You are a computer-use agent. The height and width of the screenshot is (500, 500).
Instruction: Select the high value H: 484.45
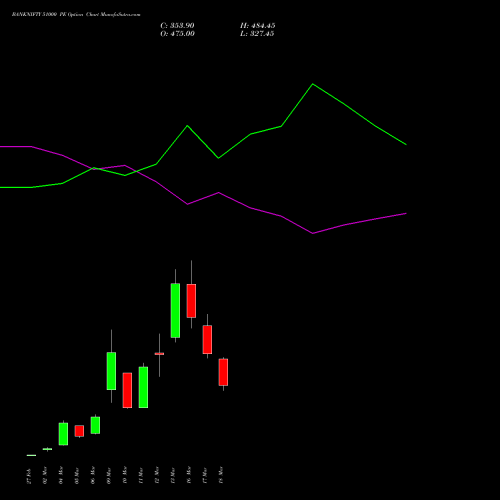[258, 26]
